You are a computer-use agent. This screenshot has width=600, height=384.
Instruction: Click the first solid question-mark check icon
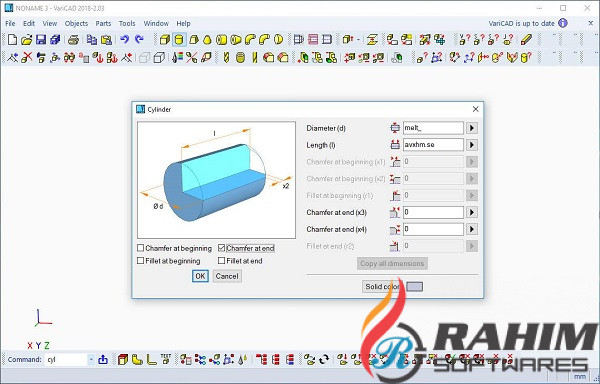click(464, 39)
